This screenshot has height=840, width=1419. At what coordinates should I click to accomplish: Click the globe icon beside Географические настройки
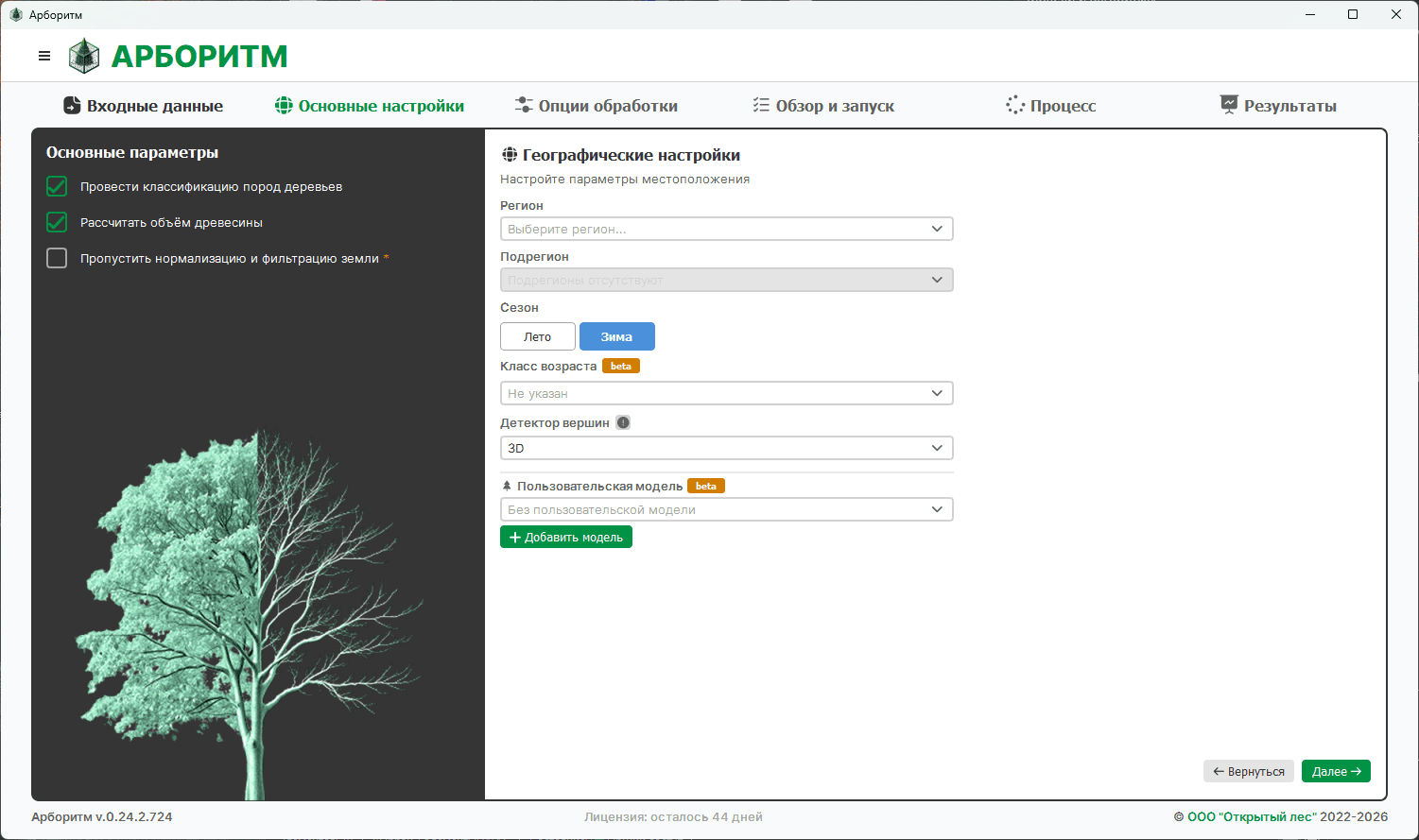coord(510,155)
